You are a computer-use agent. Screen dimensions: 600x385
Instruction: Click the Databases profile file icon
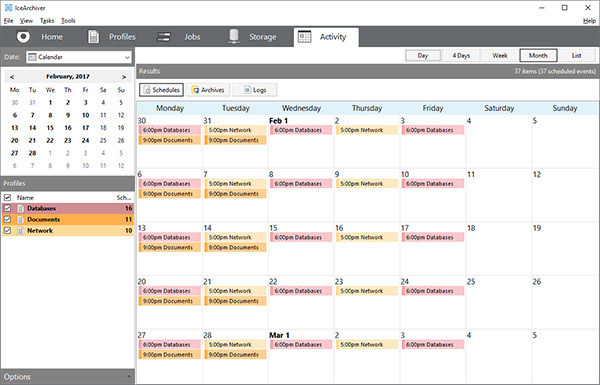tap(20, 208)
